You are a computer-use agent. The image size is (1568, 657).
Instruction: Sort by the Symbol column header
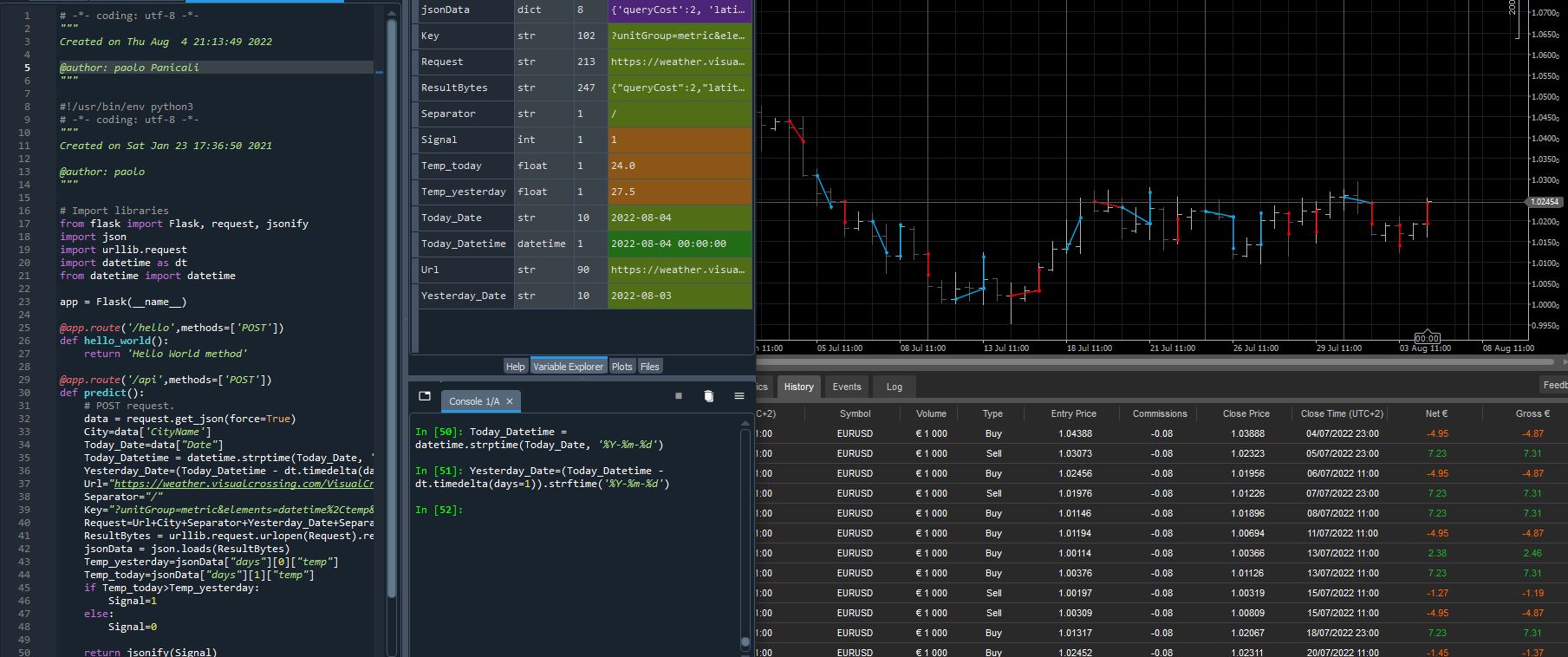click(x=855, y=413)
